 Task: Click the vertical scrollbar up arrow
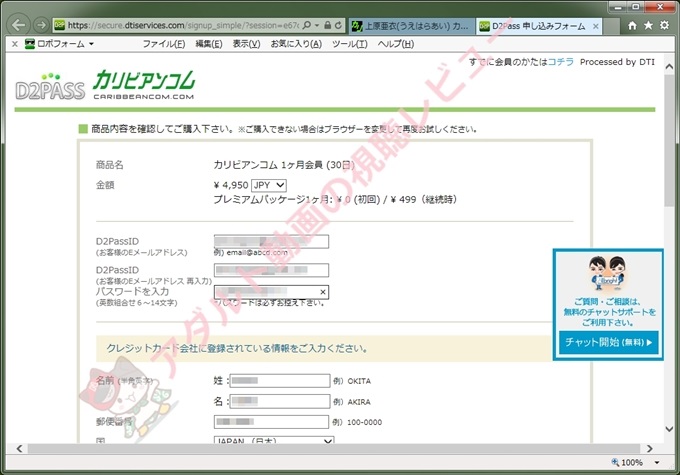[669, 67]
